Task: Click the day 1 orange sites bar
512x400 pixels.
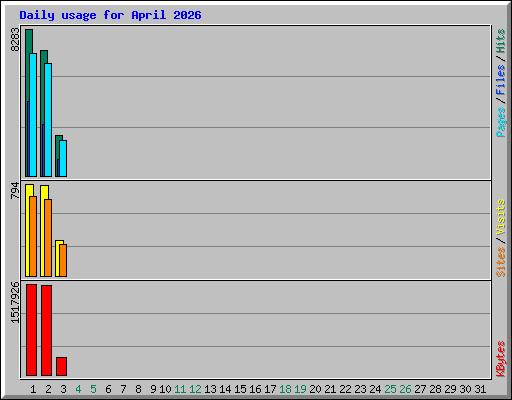Action: [33, 236]
